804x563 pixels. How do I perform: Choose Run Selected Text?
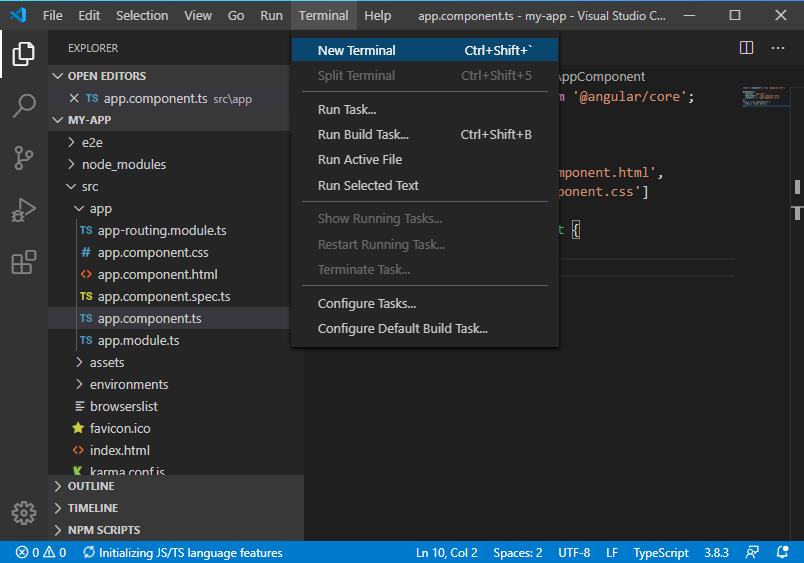(x=425, y=185)
